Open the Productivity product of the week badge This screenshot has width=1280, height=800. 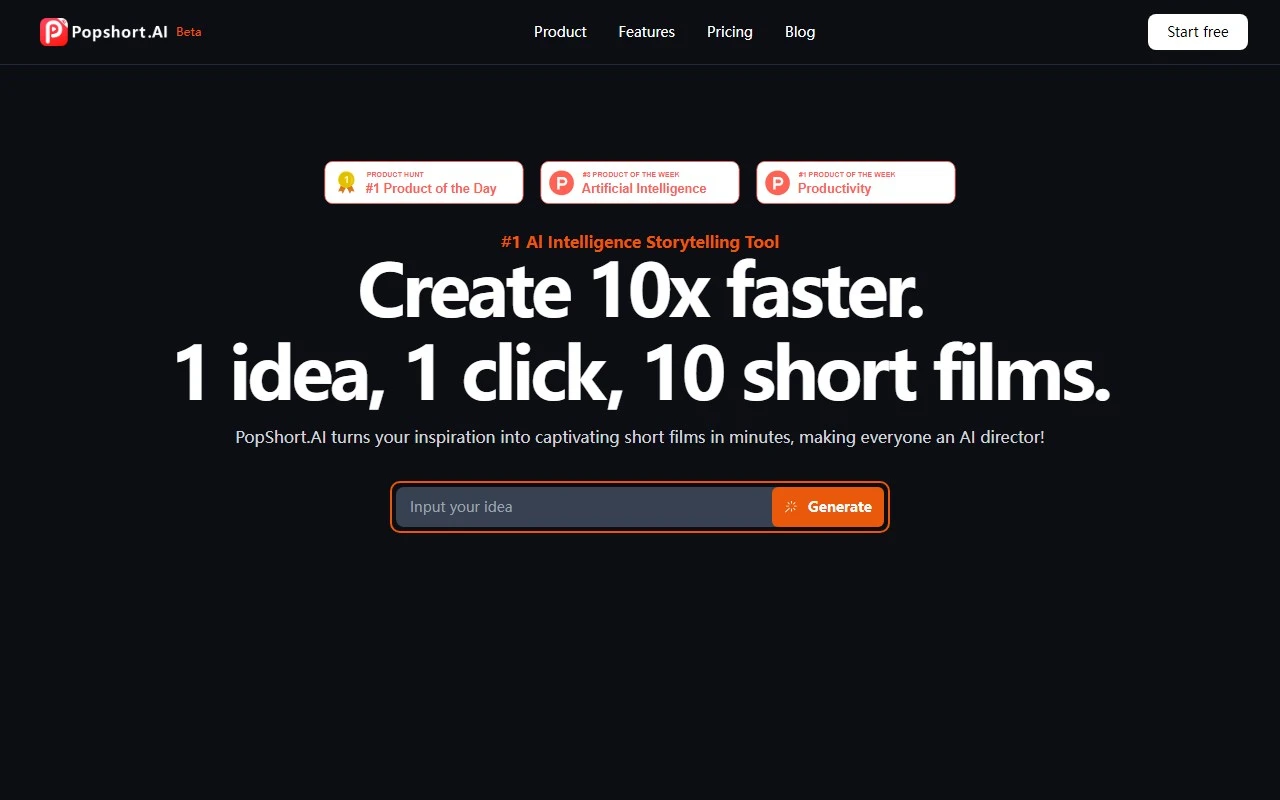856,182
